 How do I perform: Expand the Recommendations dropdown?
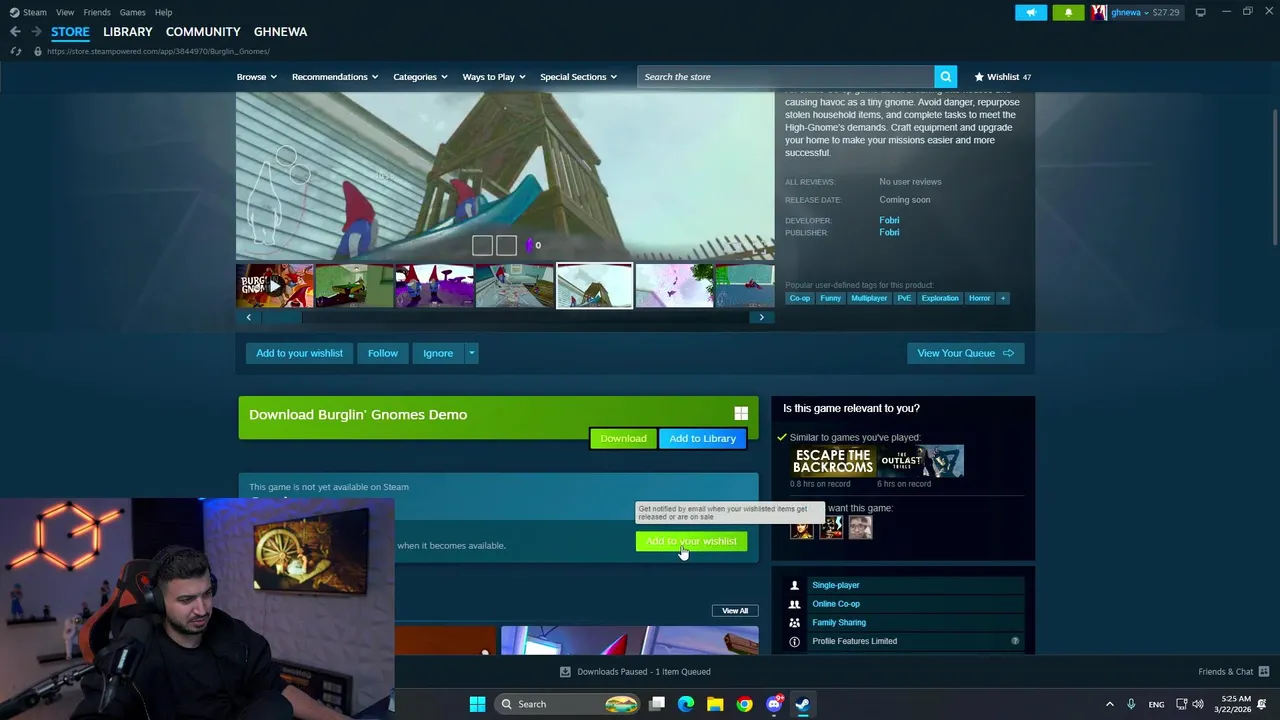coord(335,77)
